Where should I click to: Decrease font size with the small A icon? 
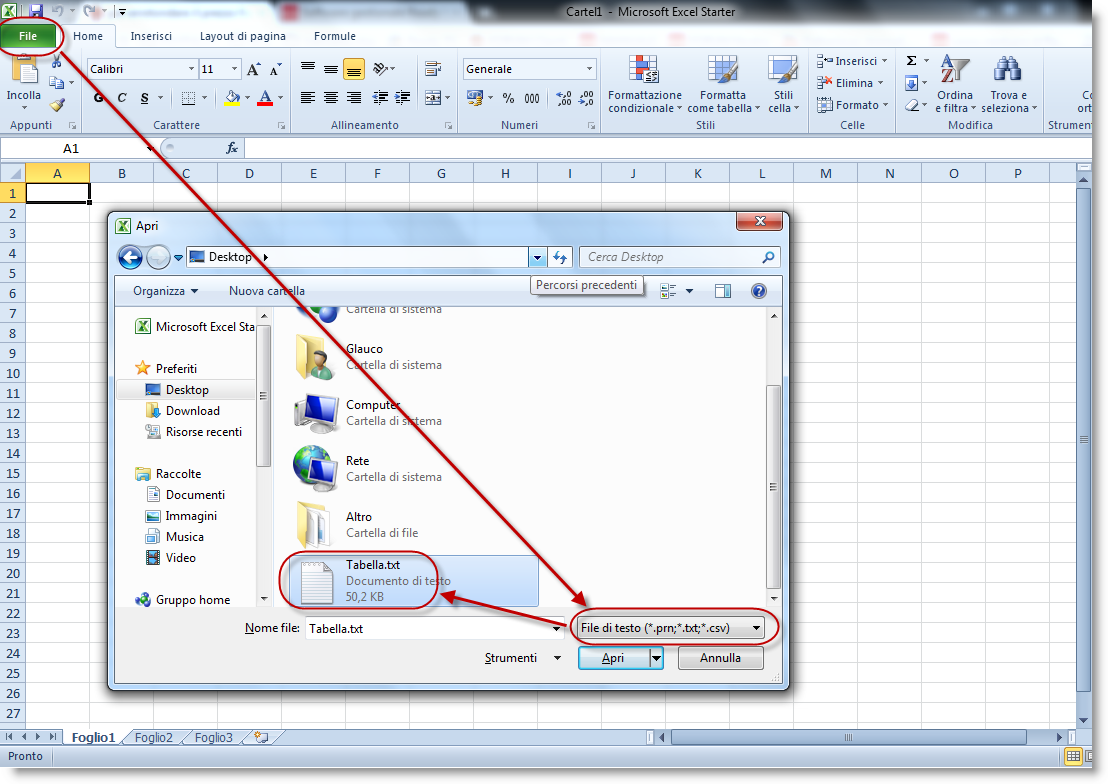(276, 69)
